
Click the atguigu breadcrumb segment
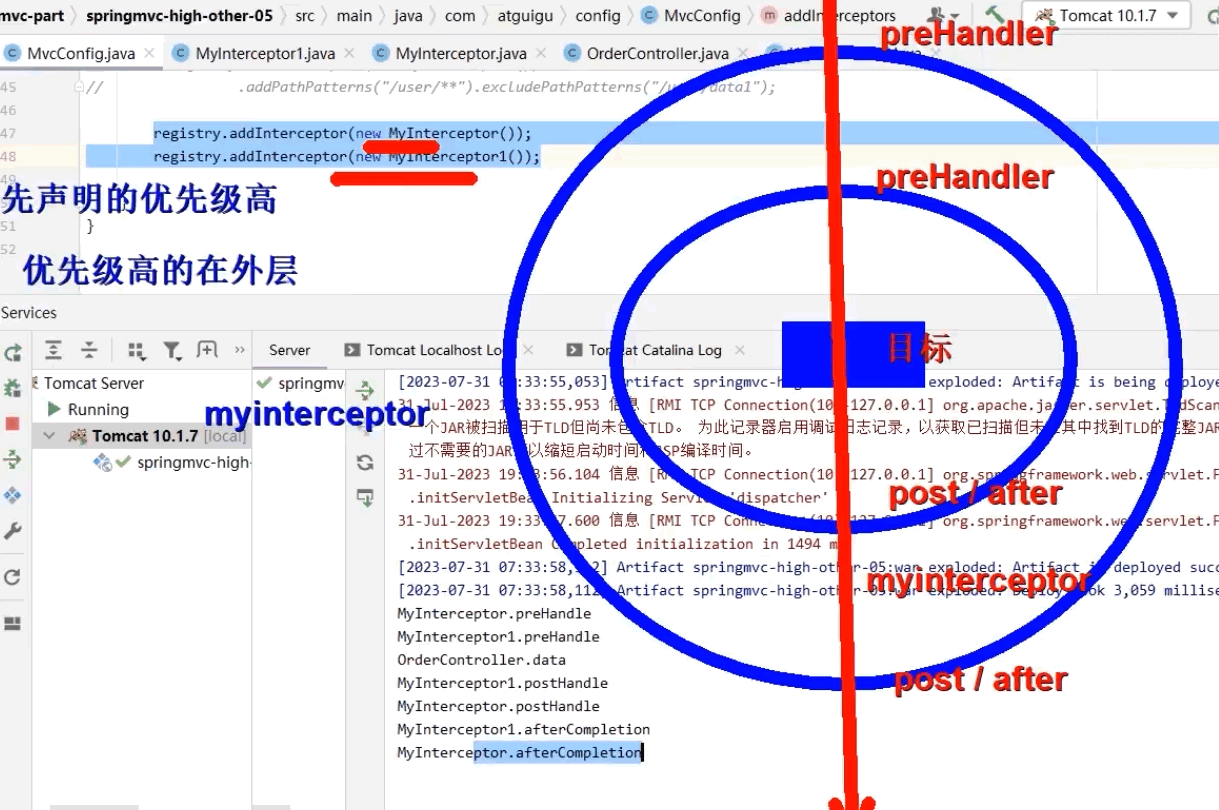tap(526, 15)
